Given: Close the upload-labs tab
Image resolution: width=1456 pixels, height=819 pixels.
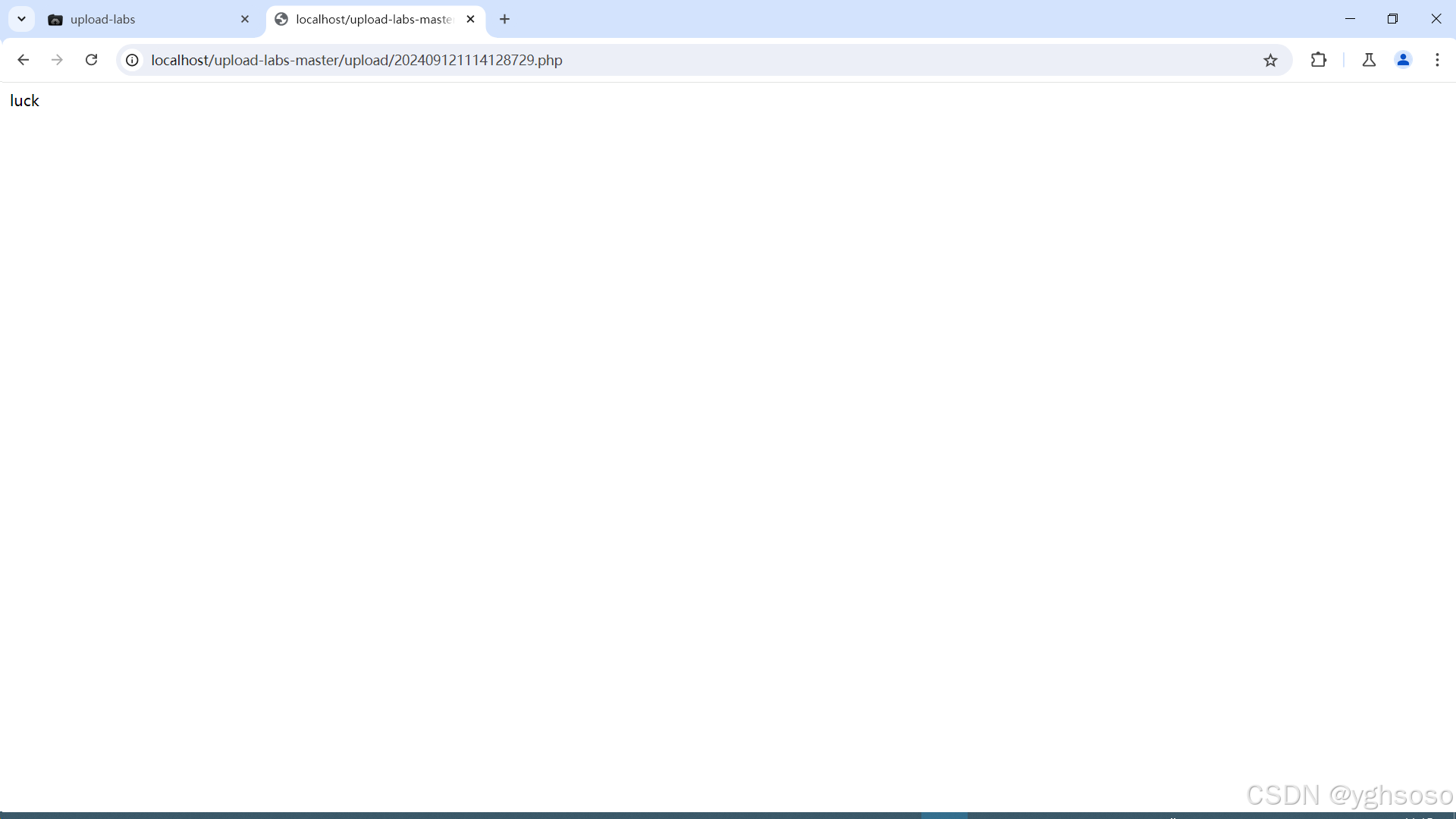Looking at the screenshot, I should point(245,20).
